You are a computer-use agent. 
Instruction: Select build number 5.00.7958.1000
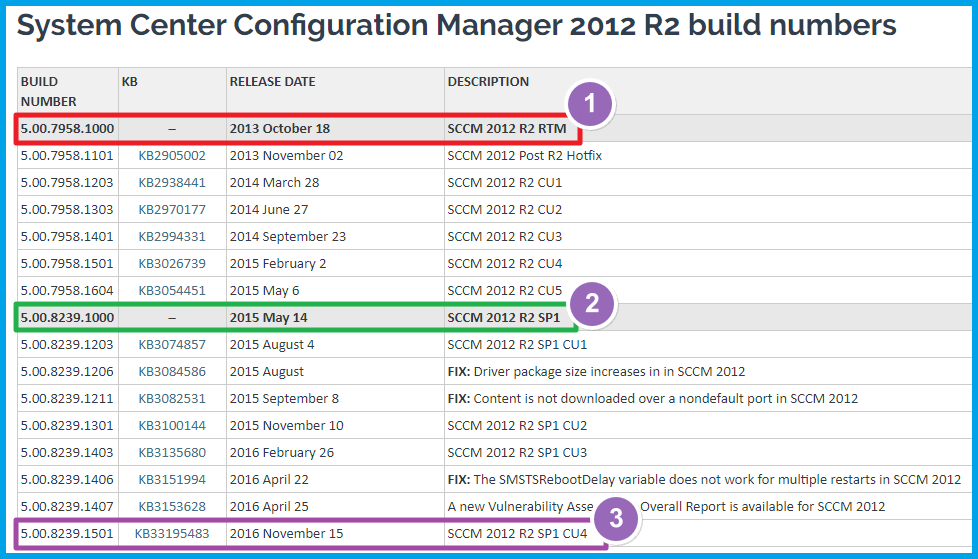coord(67,129)
